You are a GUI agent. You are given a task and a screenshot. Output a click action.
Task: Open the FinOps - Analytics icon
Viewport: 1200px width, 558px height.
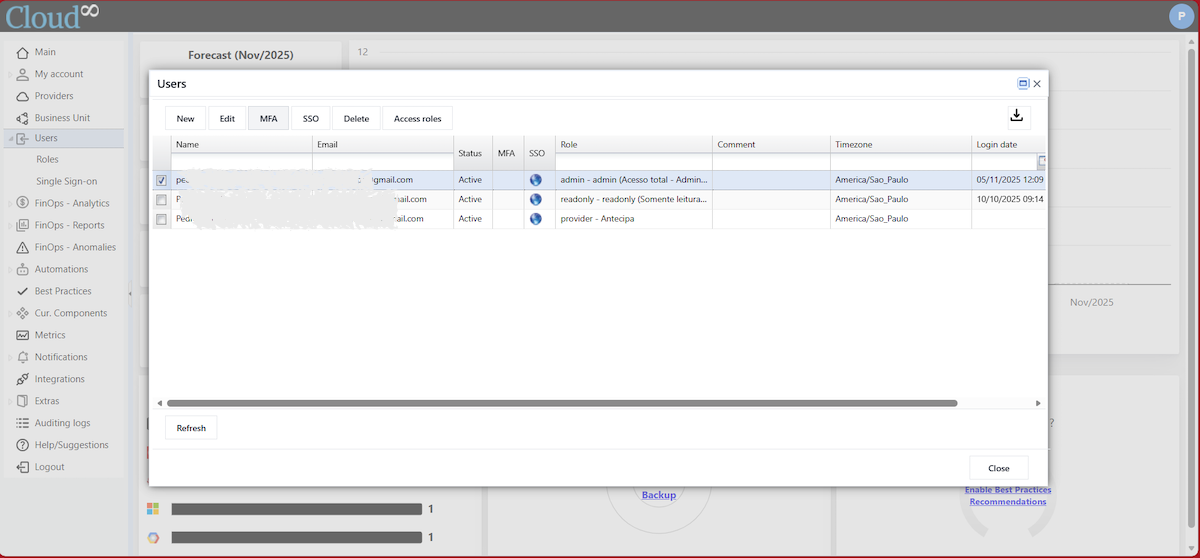22,203
